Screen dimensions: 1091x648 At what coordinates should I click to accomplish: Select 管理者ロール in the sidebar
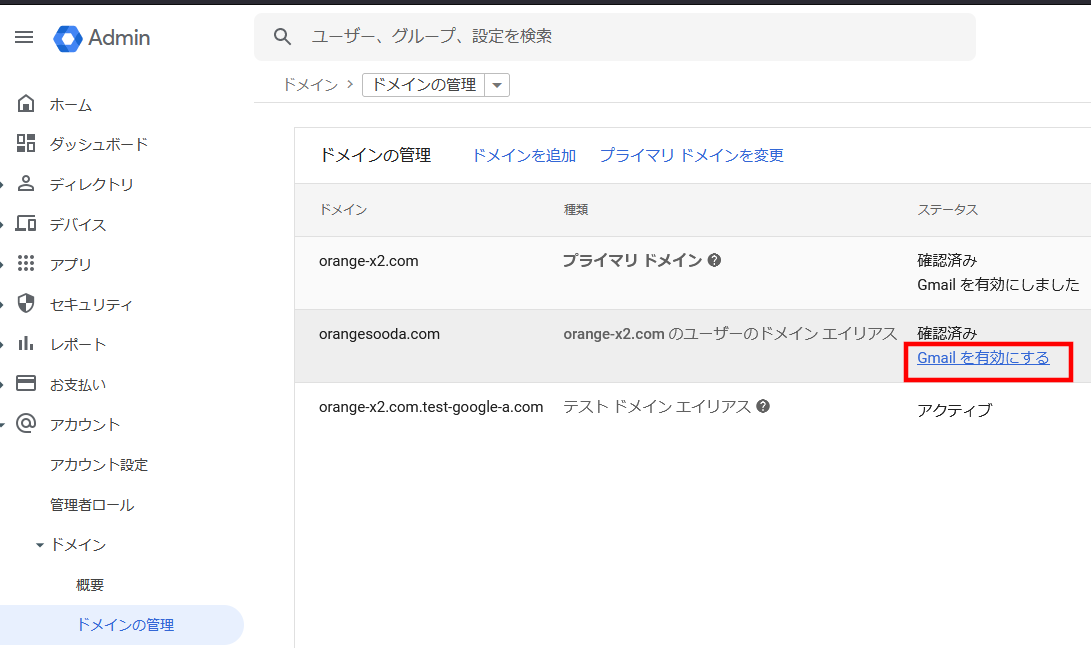[x=92, y=505]
